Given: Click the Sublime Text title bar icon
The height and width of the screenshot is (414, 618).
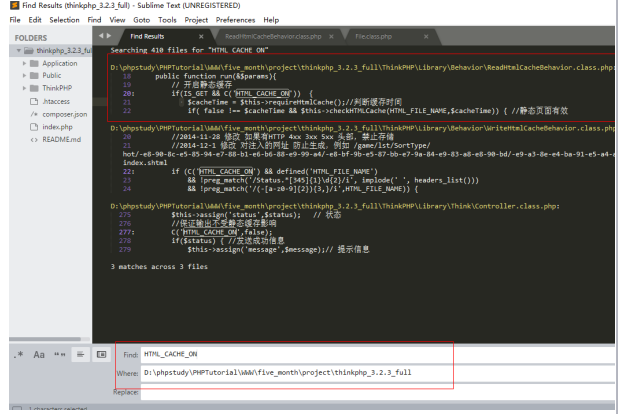Looking at the screenshot, I should click(14, 5).
